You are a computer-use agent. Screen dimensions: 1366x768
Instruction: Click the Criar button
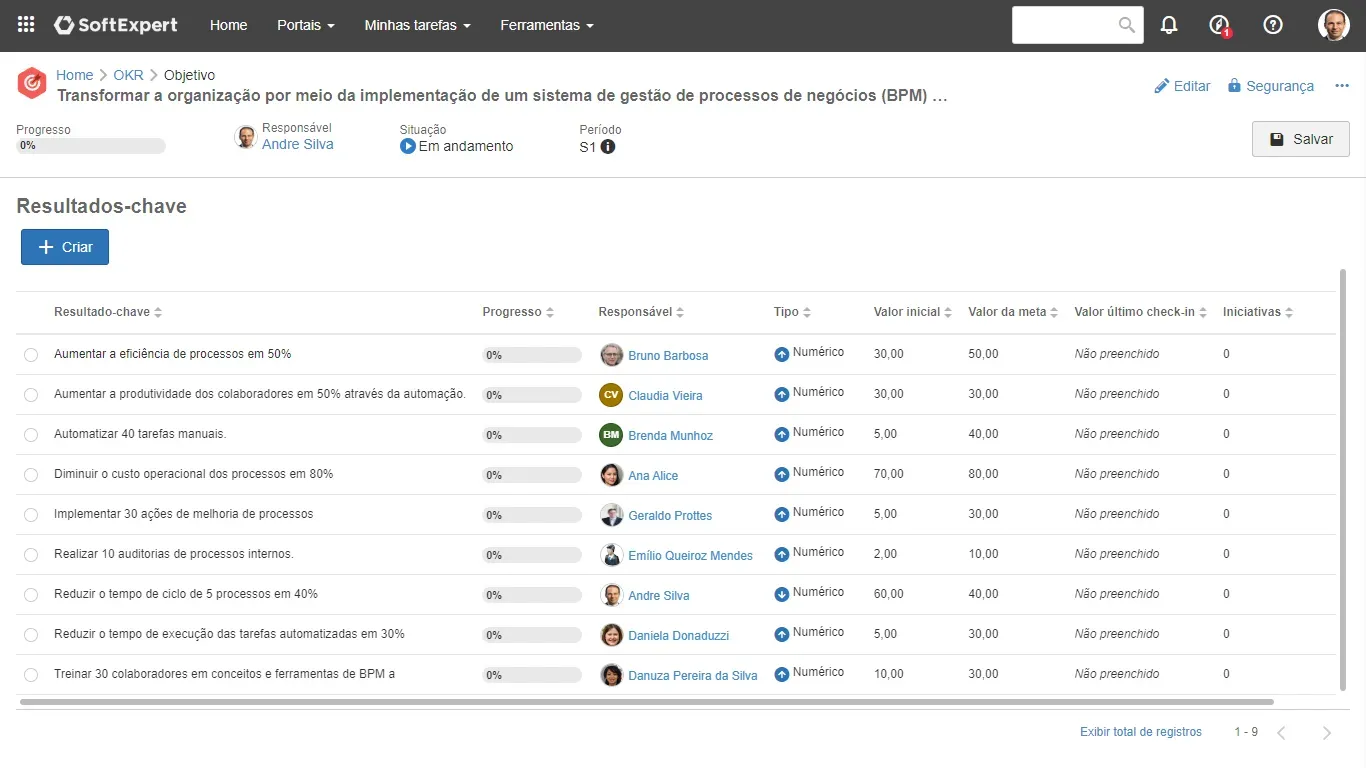click(x=65, y=247)
